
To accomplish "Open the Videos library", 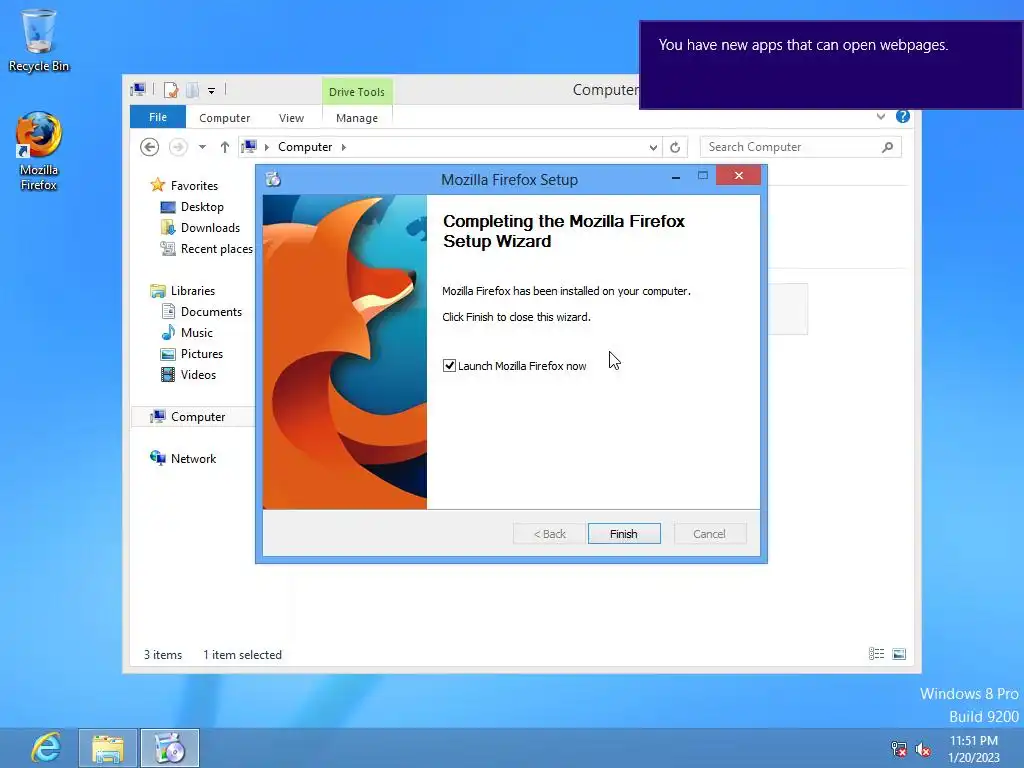I will pyautogui.click(x=198, y=374).
